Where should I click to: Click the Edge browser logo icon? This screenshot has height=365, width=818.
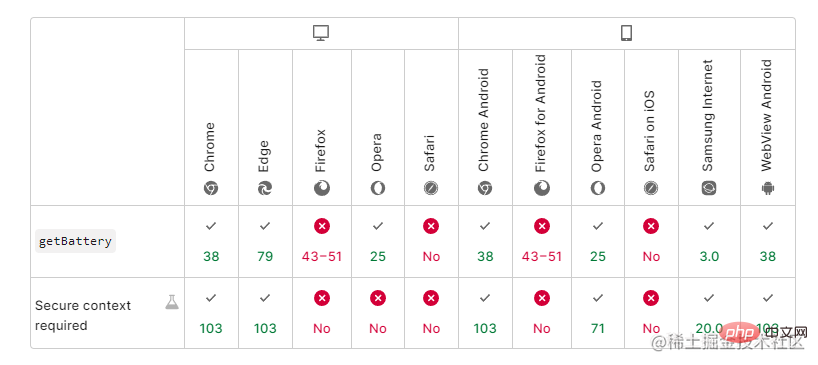click(x=265, y=188)
